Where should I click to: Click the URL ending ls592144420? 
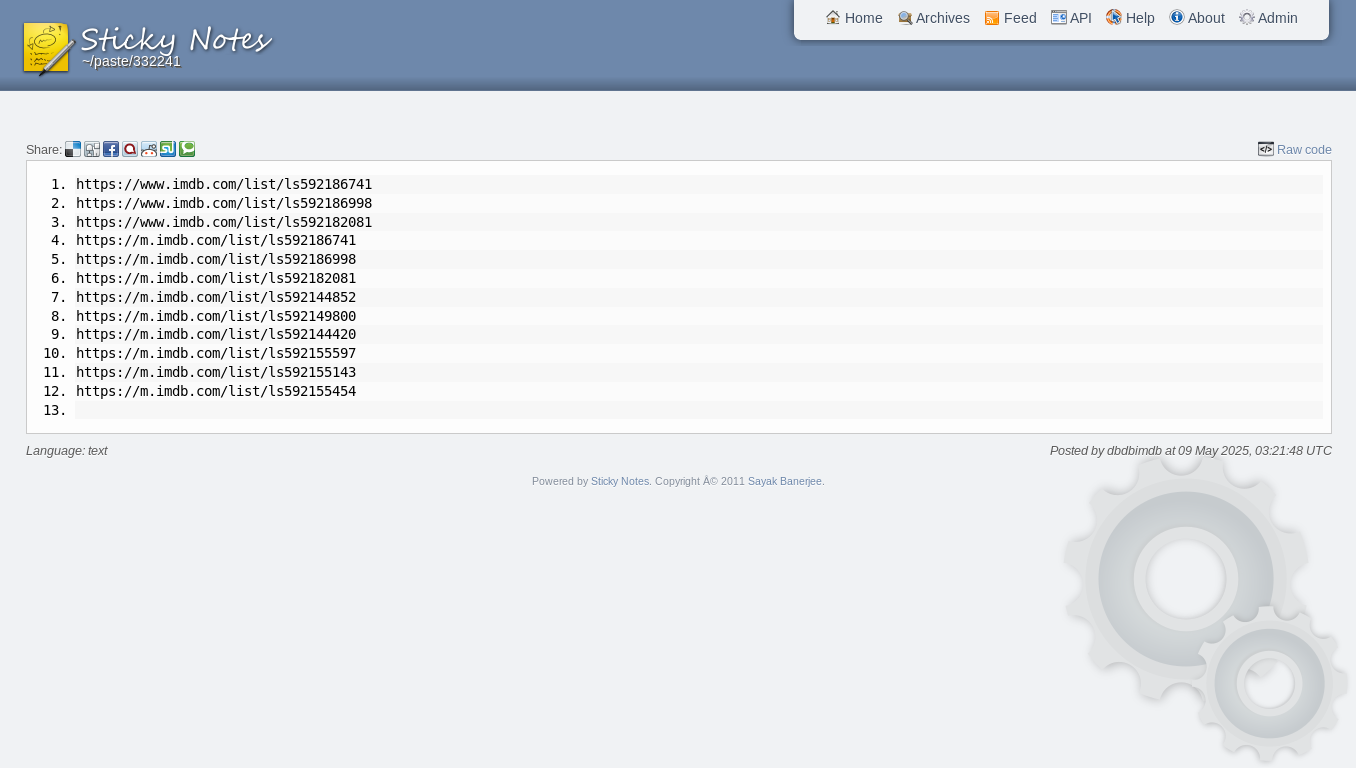coord(216,334)
